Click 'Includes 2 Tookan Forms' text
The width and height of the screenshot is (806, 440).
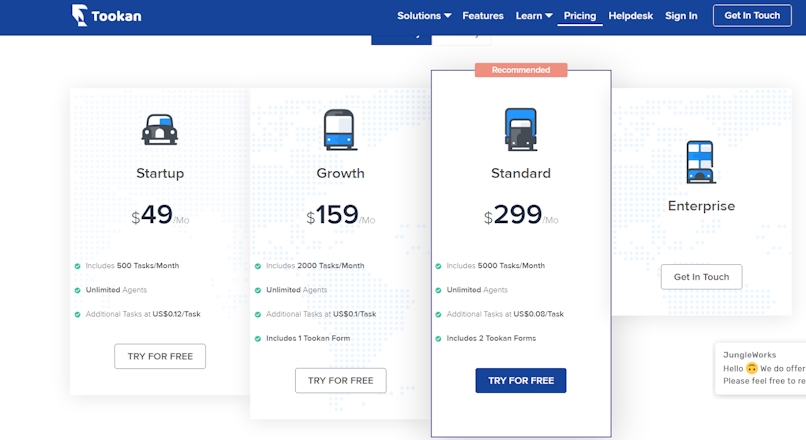click(491, 338)
